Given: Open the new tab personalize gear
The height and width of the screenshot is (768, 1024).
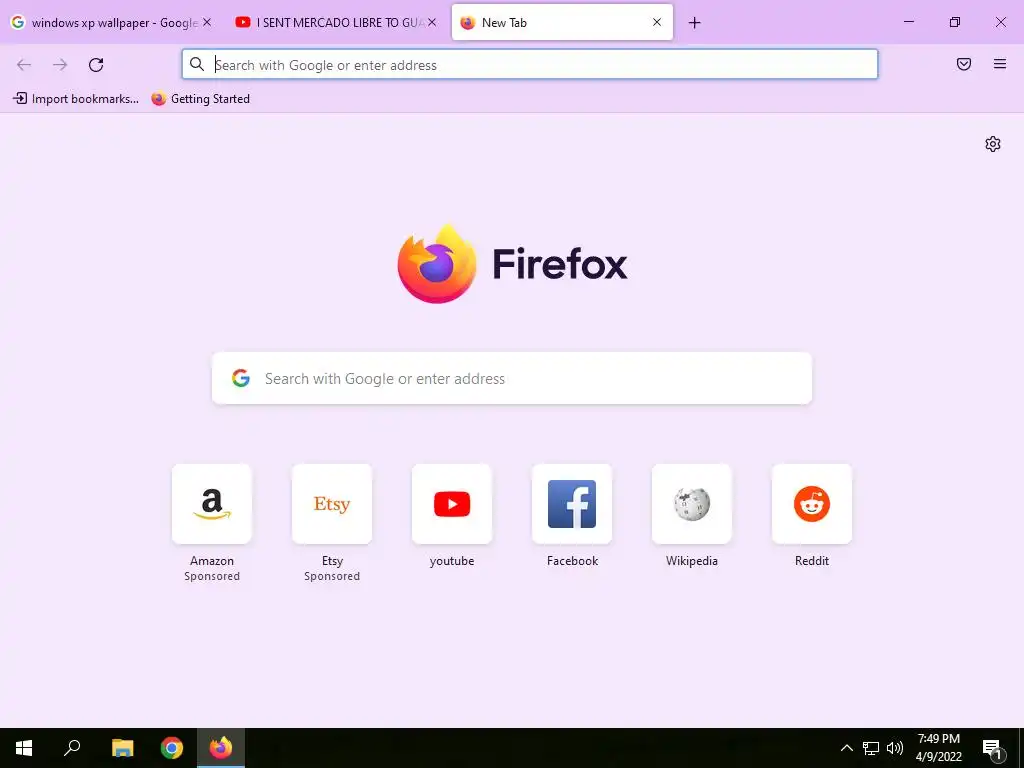Looking at the screenshot, I should [993, 144].
